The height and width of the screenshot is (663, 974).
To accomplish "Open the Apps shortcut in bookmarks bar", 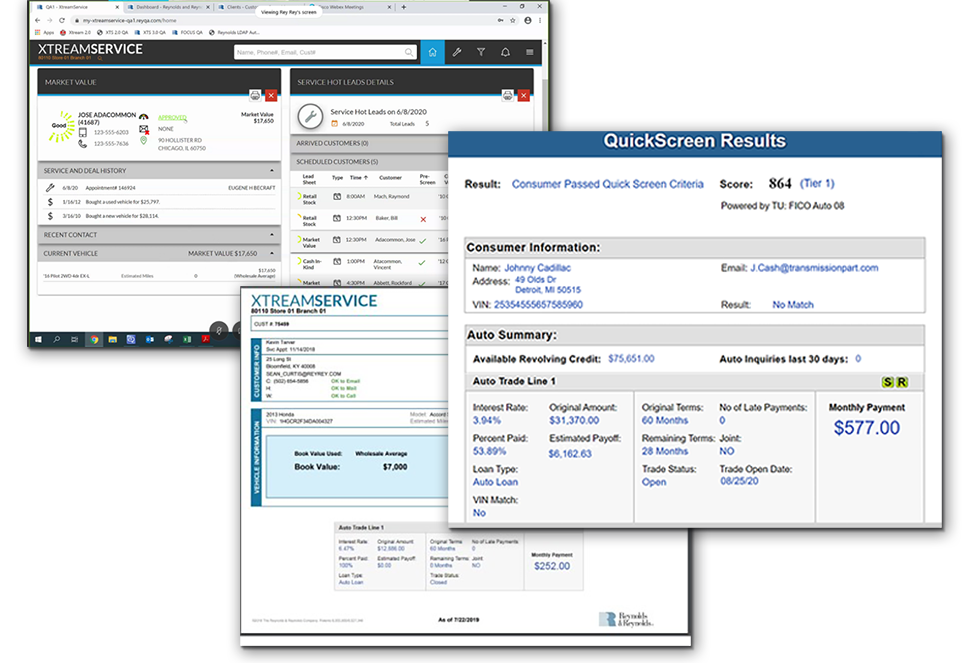I will [45, 32].
